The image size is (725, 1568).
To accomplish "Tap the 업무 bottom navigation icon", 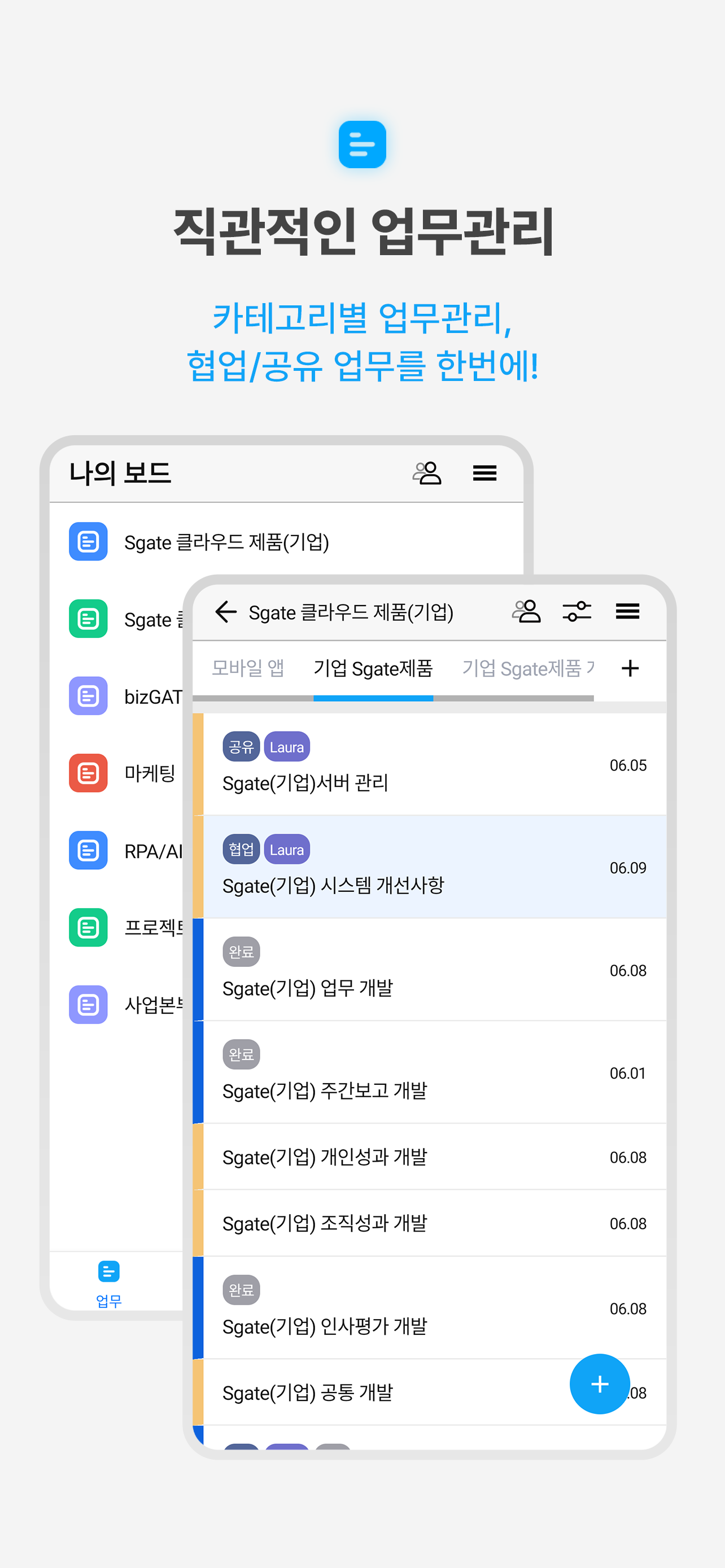I will [109, 1284].
